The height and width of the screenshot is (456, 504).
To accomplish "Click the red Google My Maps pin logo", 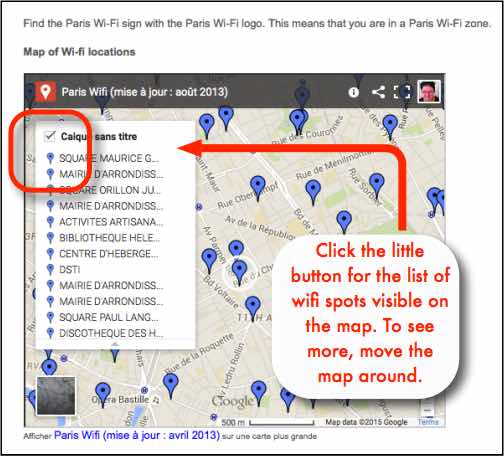I will tap(46, 91).
